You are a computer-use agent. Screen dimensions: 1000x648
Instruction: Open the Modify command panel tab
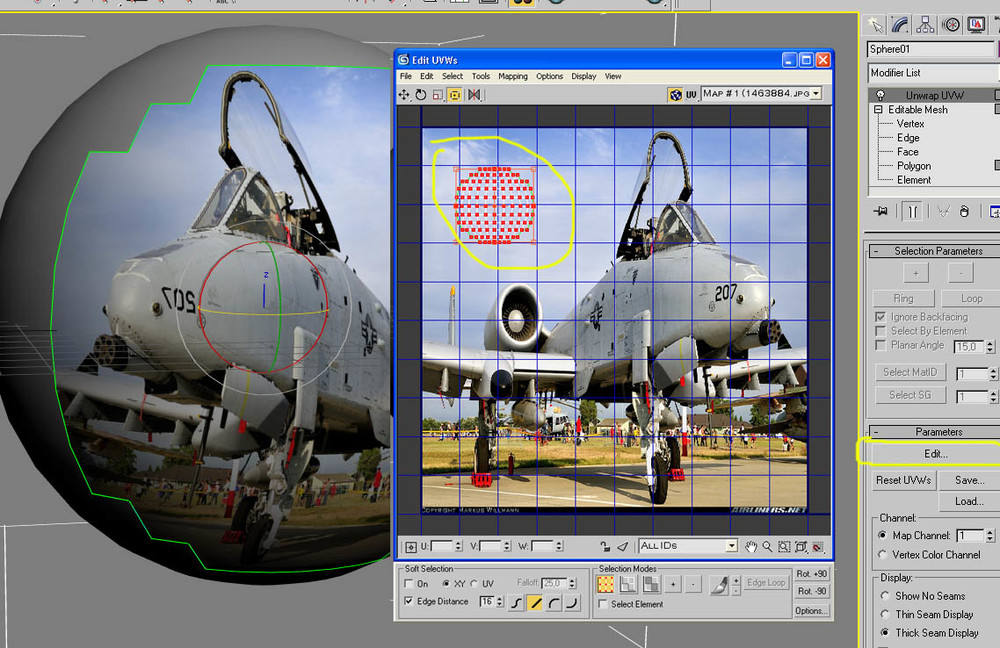900,25
